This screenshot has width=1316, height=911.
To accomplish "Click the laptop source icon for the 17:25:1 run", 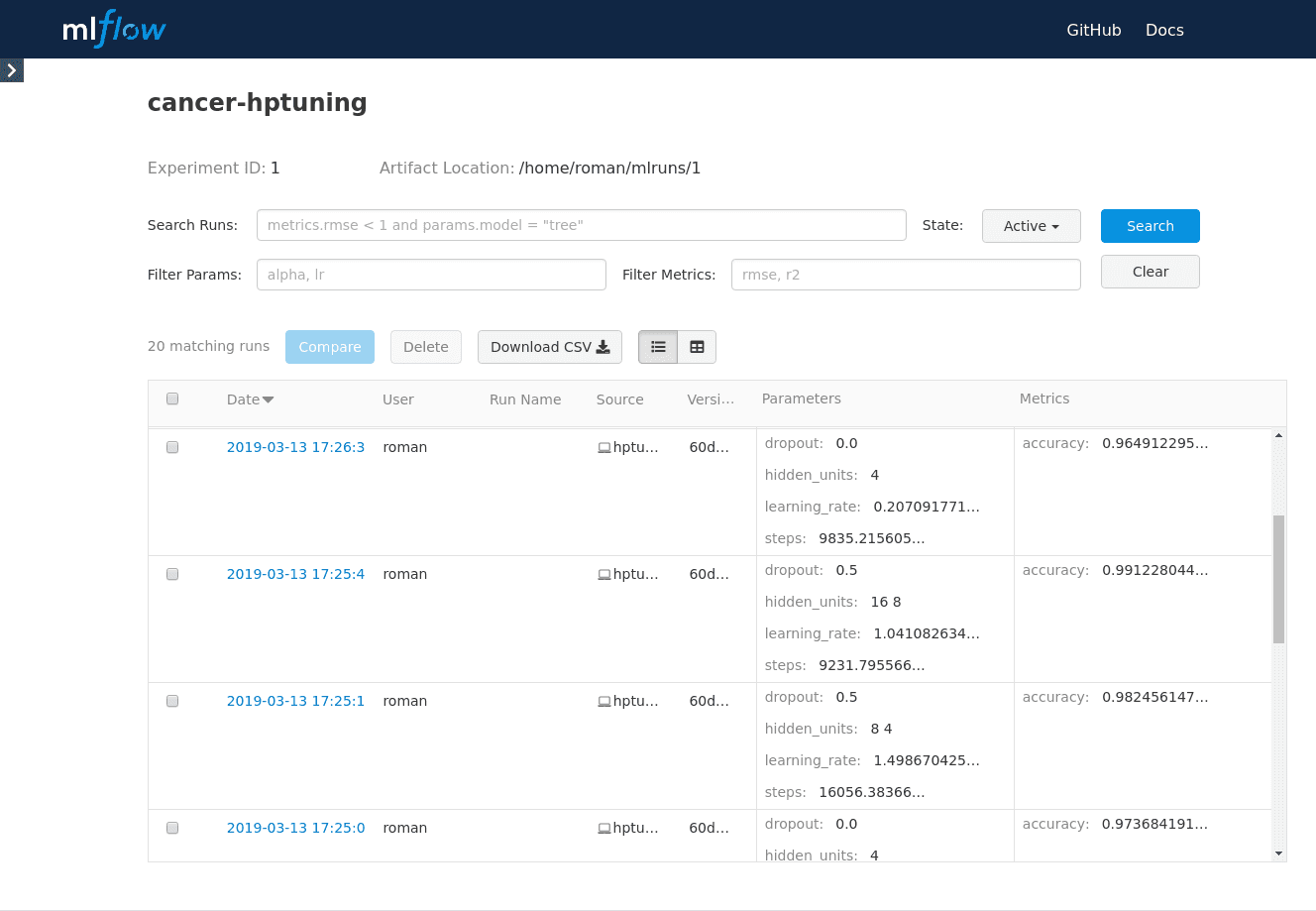I will [603, 702].
